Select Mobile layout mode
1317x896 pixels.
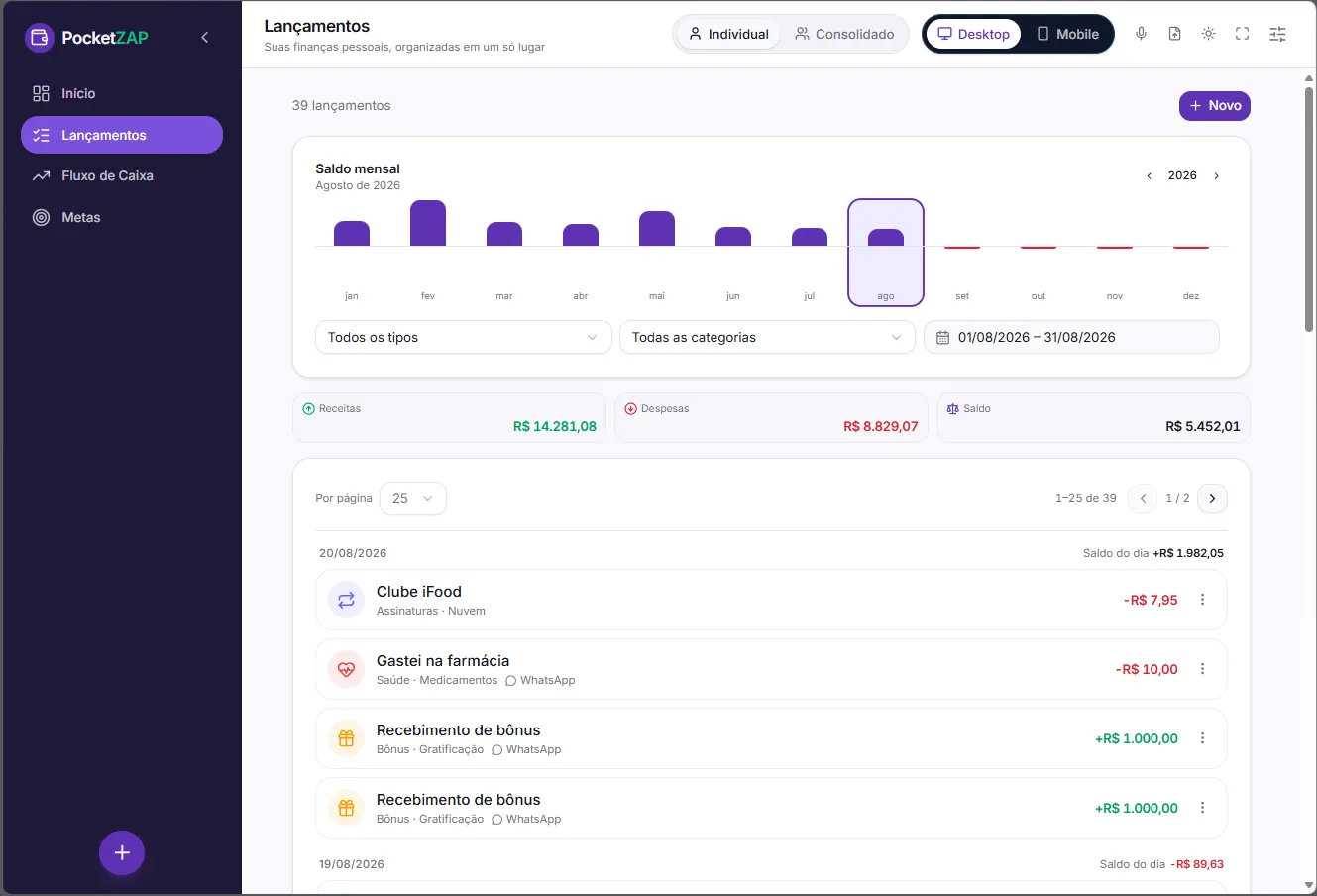[x=1067, y=34]
